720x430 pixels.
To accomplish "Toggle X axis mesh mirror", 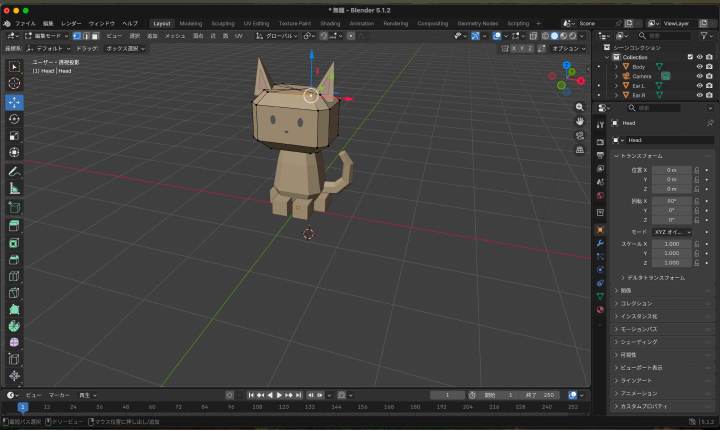I will 514,48.
